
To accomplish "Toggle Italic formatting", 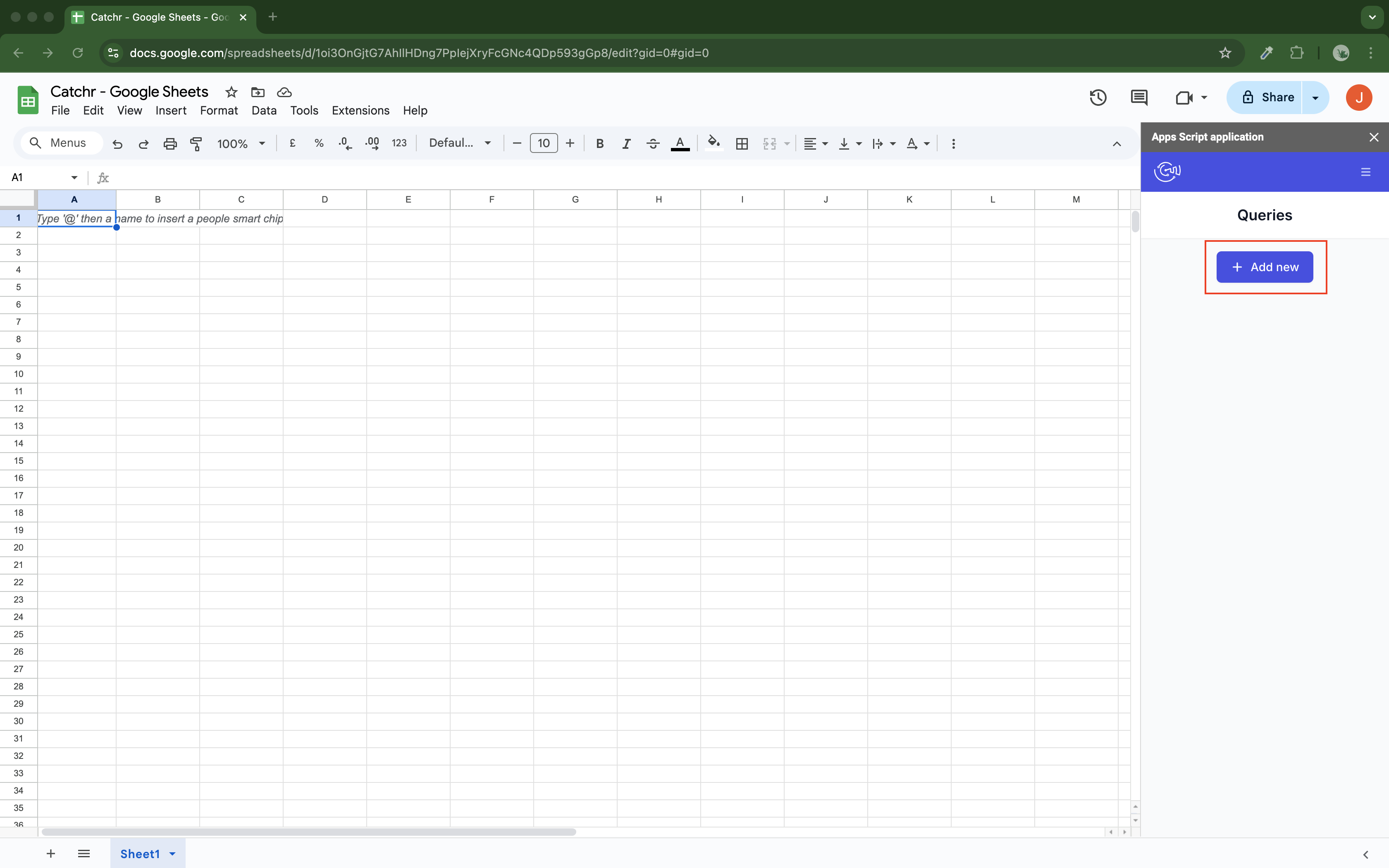I will [626, 143].
